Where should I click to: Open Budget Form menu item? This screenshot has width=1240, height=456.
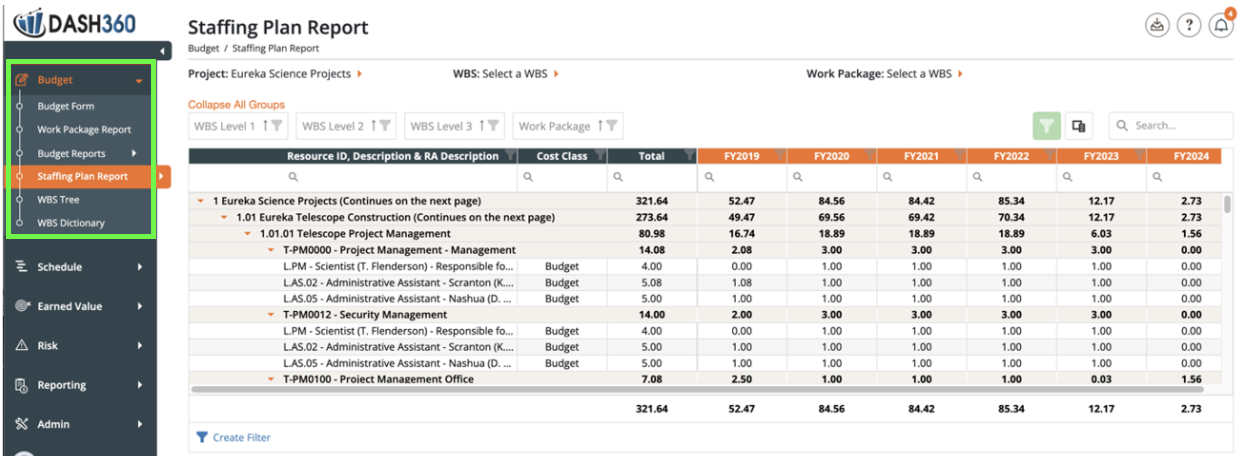pyautogui.click(x=66, y=106)
